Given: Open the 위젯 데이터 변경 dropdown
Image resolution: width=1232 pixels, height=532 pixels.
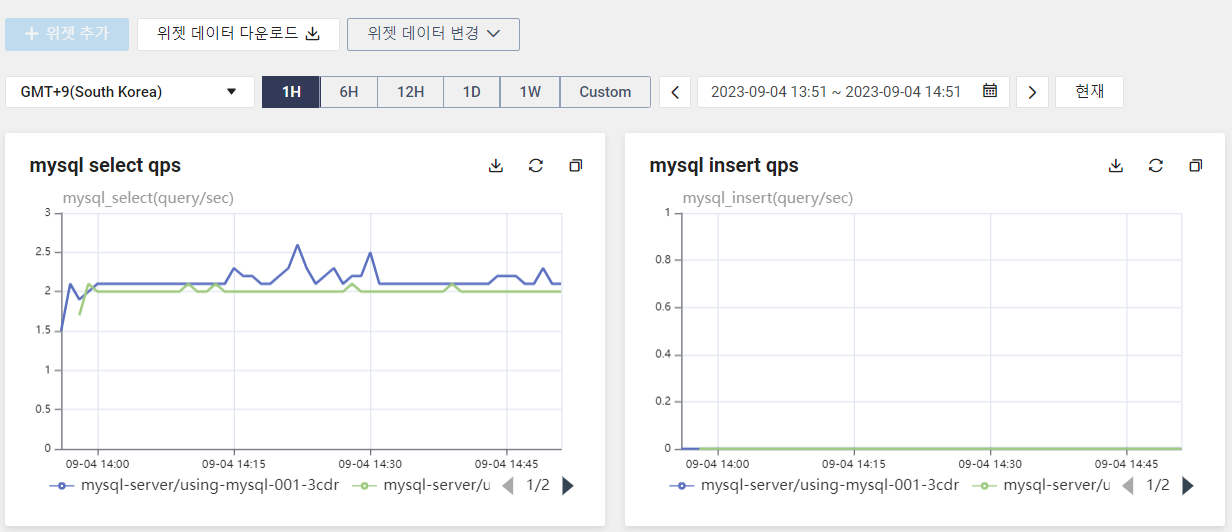Looking at the screenshot, I should click(433, 34).
